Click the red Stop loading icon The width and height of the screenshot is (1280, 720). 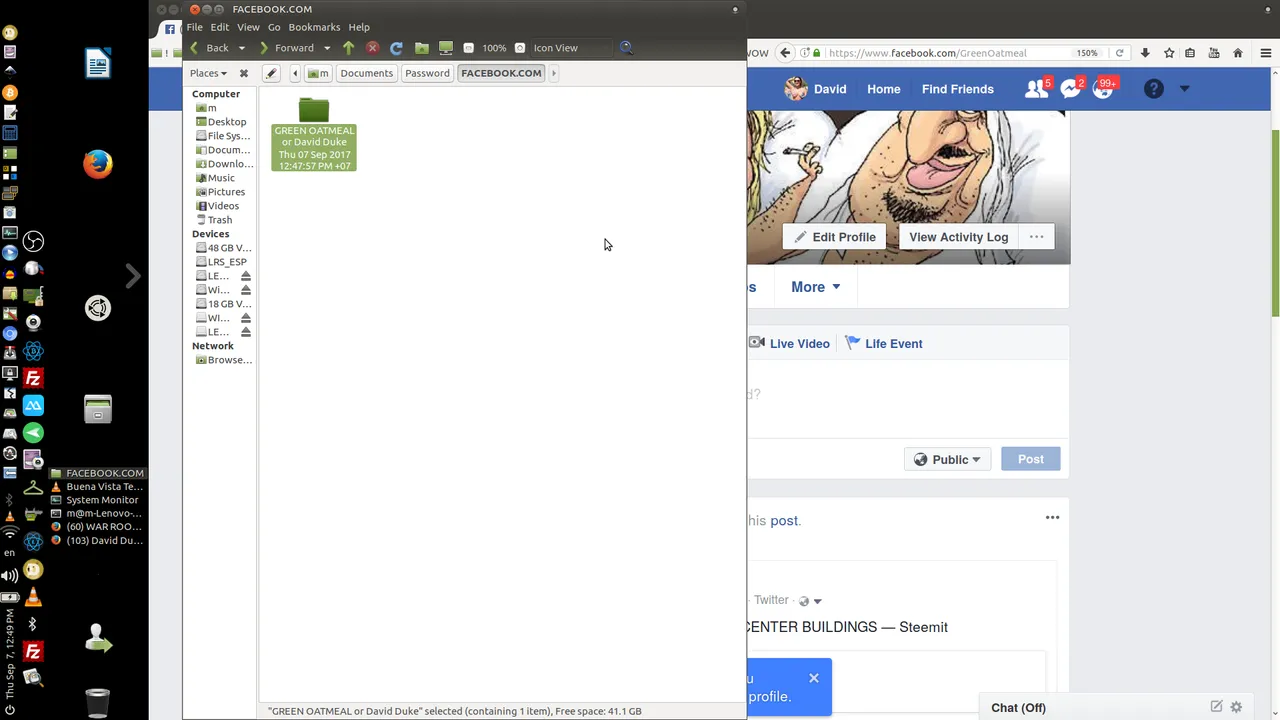(372, 48)
